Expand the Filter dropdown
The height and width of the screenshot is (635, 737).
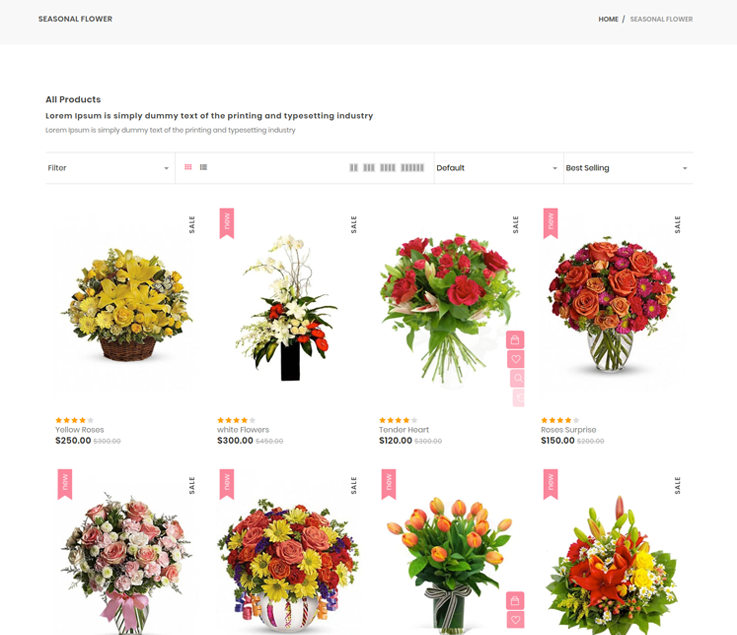109,168
